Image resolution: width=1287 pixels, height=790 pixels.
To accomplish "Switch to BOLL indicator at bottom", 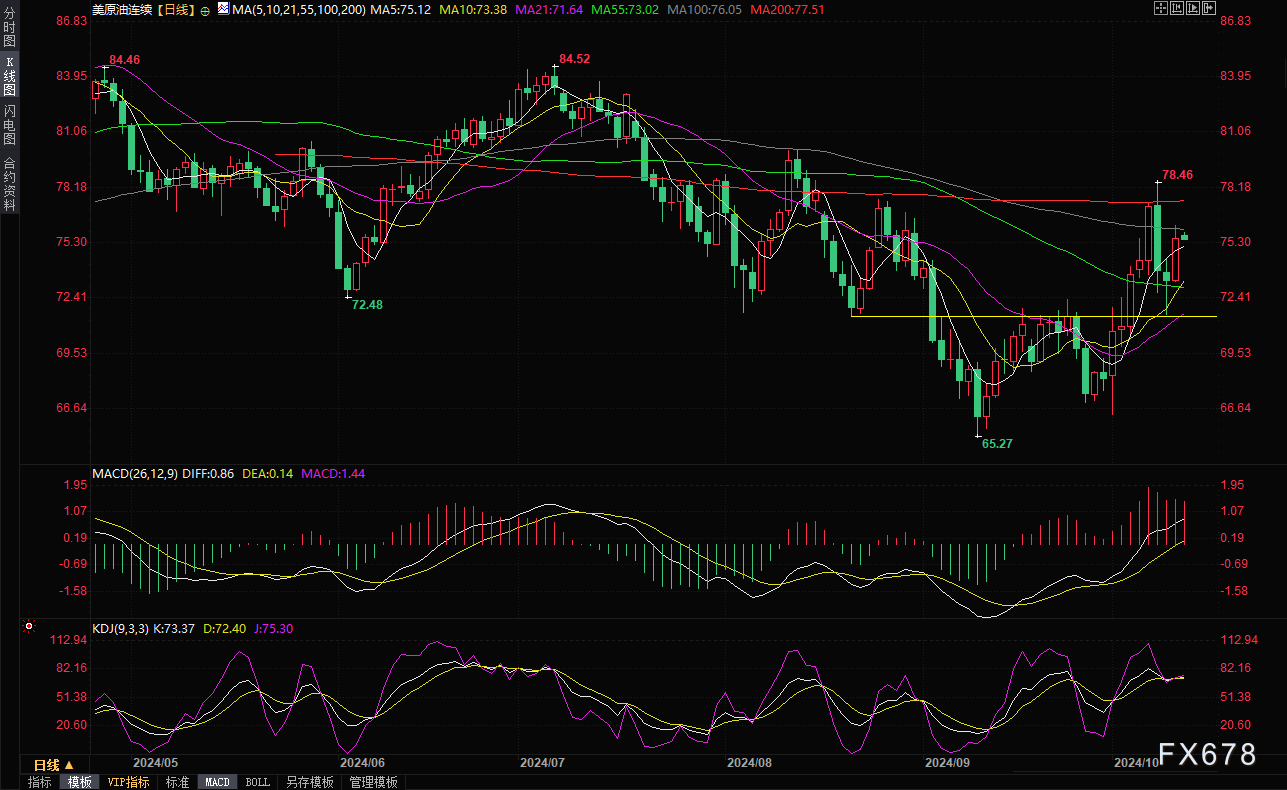I will click(257, 782).
